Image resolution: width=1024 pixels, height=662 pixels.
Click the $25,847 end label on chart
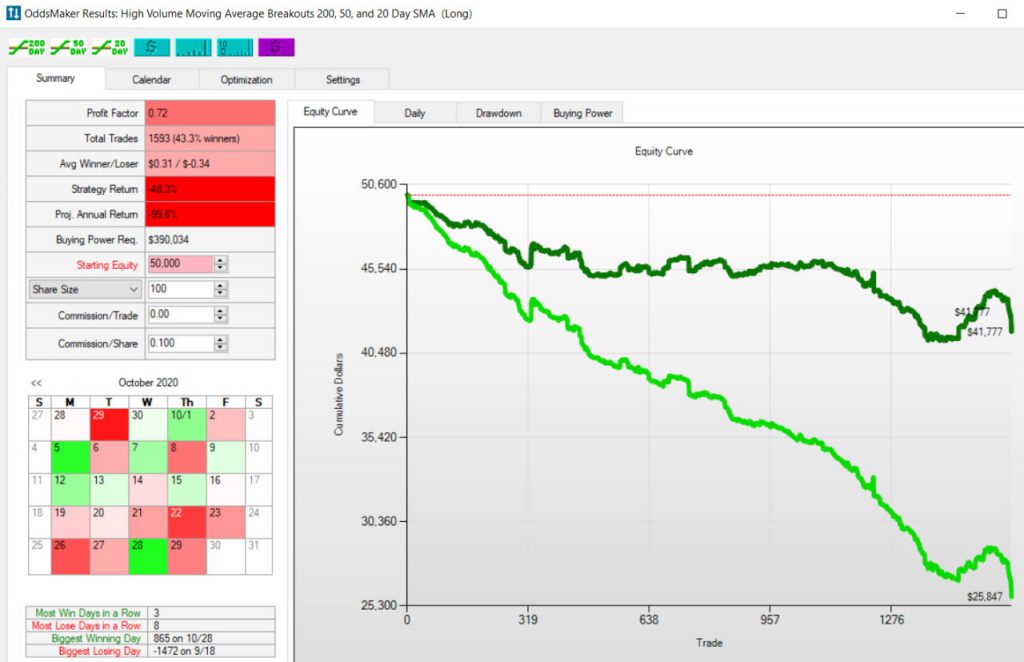coord(985,597)
